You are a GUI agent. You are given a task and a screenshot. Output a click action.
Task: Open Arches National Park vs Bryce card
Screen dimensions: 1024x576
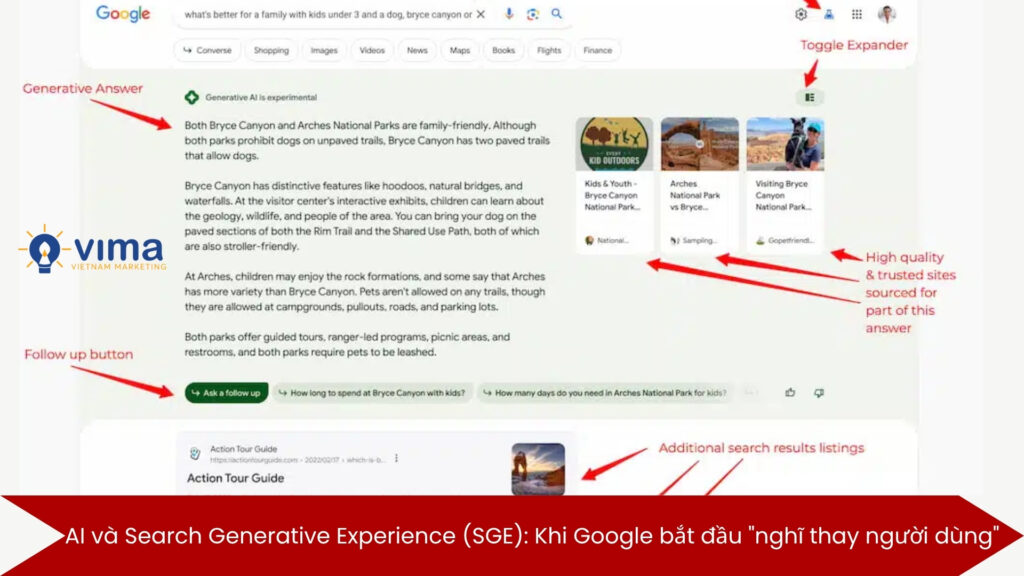[699, 184]
